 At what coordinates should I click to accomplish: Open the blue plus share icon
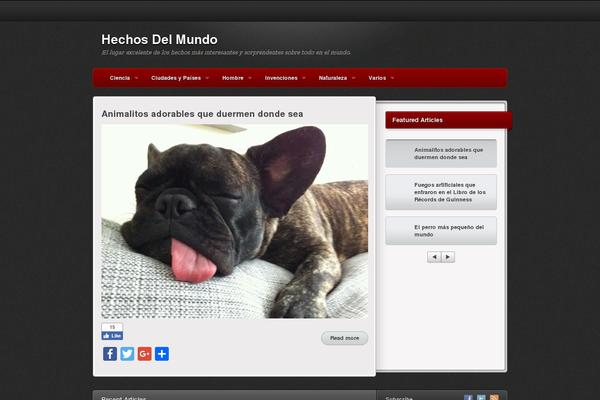click(x=161, y=354)
